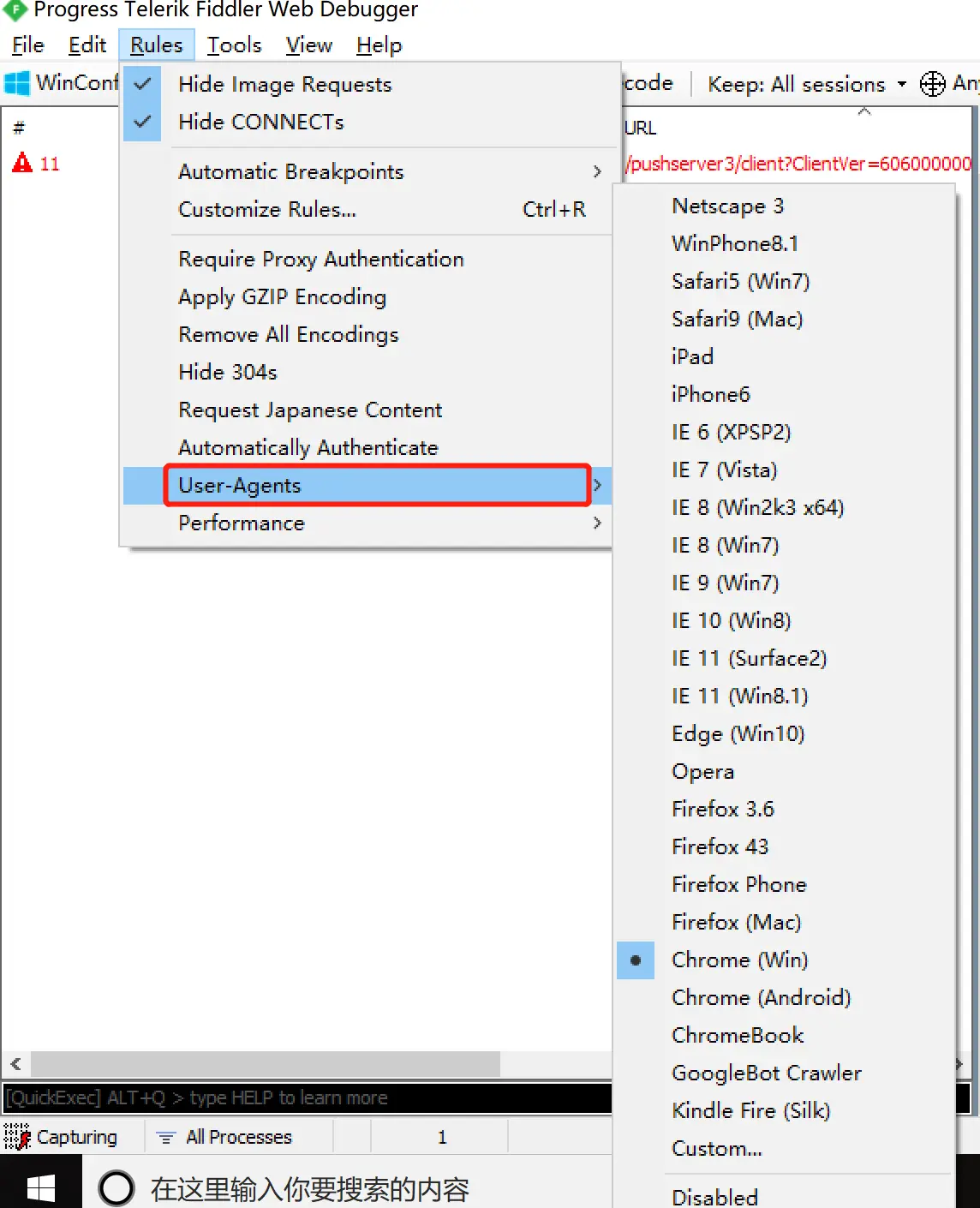This screenshot has height=1208, width=980.
Task: Click the Cortana circle icon in taskbar
Action: point(117,1188)
